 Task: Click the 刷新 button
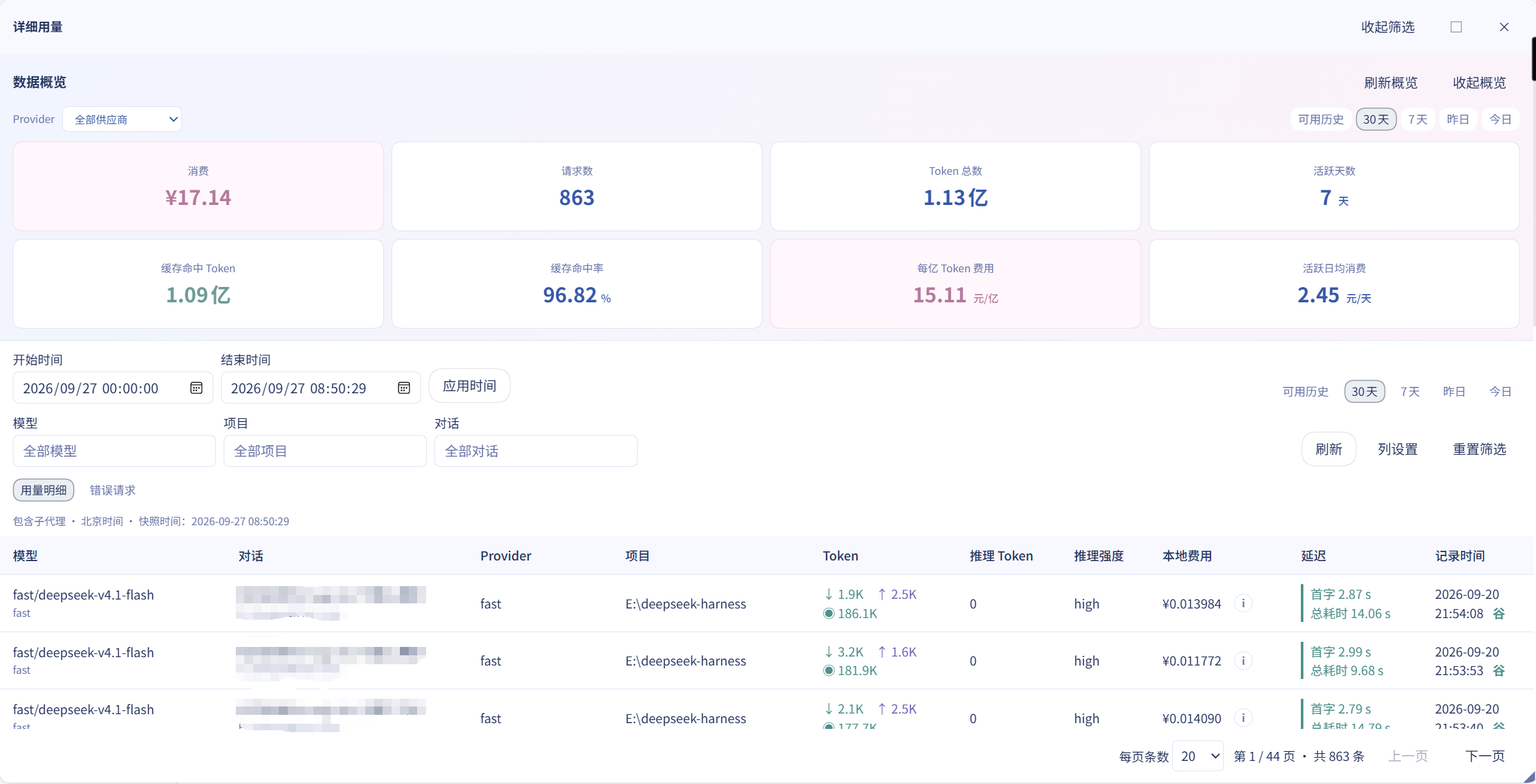1328,449
